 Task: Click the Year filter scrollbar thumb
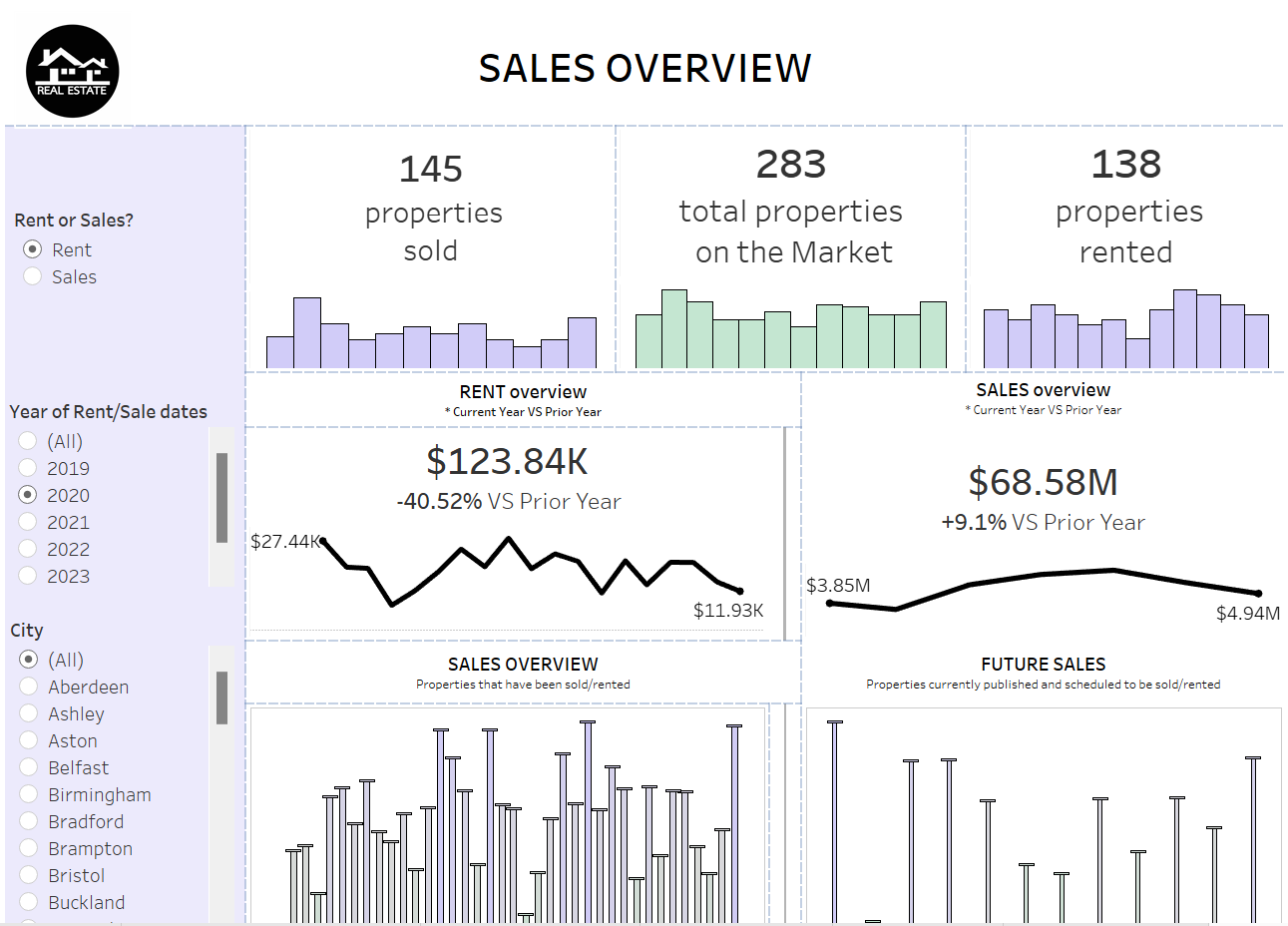[x=221, y=497]
